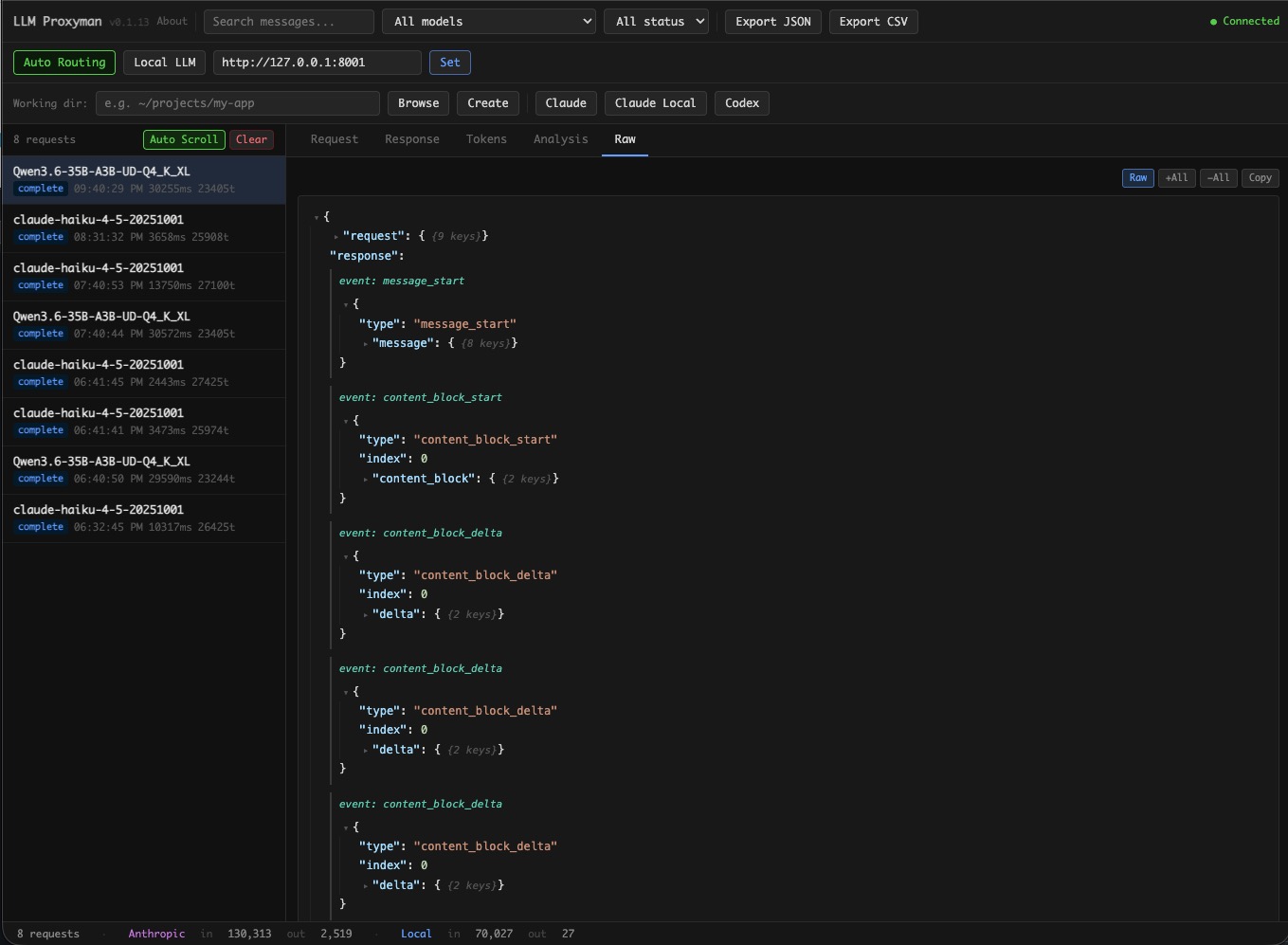Select the claude-haiku request from 07:40:53 PM
Viewport: 1288px width, 945px height.
pos(143,277)
